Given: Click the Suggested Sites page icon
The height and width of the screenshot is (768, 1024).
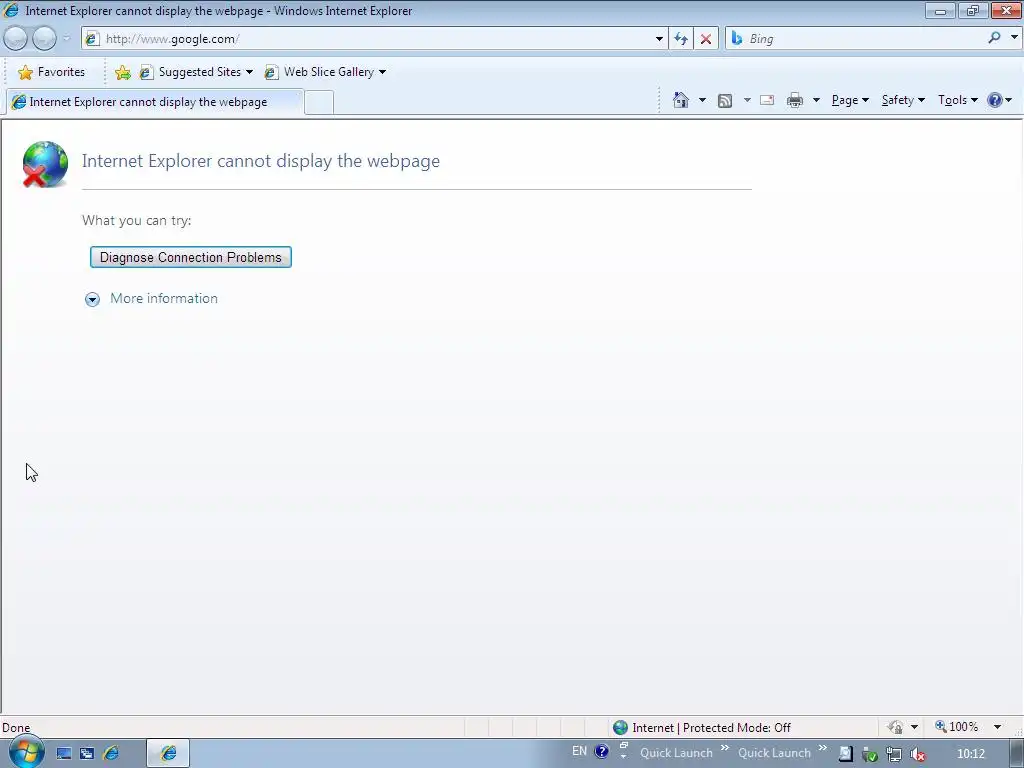Looking at the screenshot, I should pyautogui.click(x=146, y=72).
